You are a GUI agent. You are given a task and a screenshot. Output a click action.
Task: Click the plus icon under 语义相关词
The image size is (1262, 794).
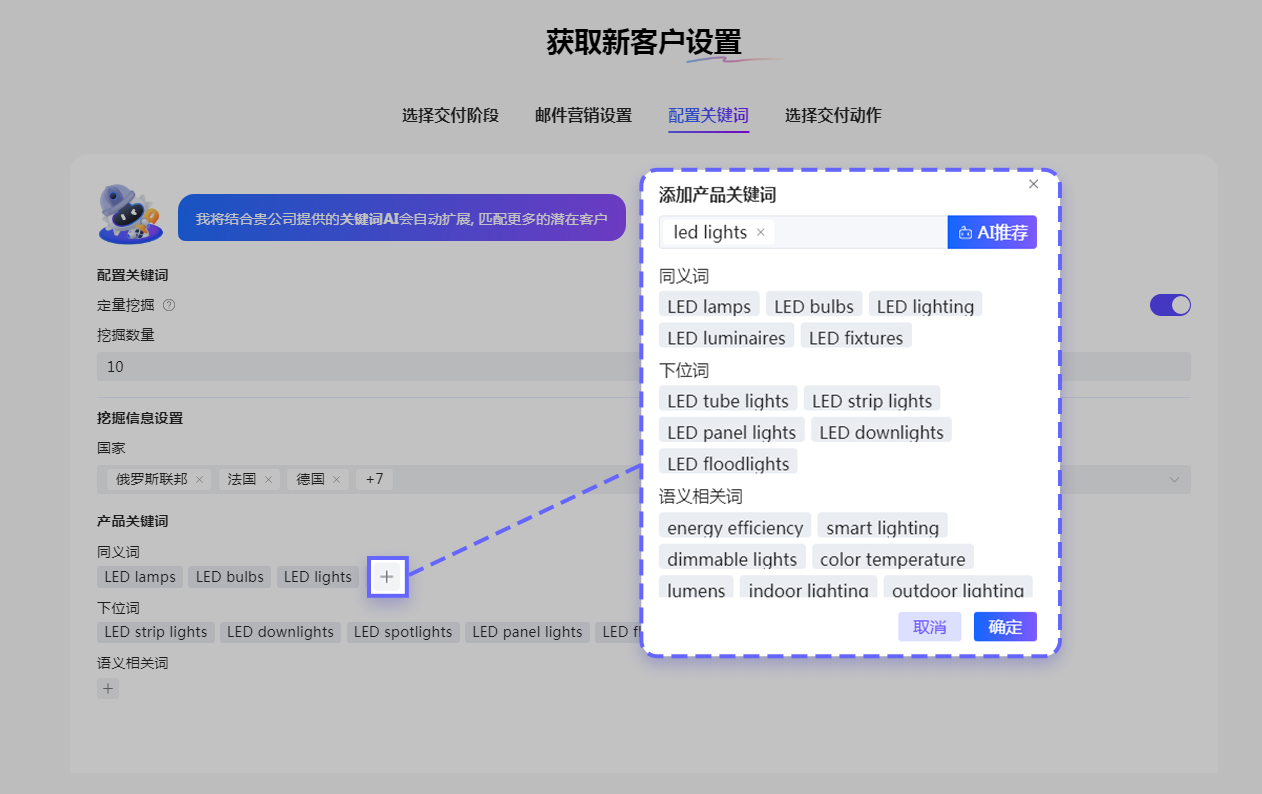pyautogui.click(x=108, y=688)
